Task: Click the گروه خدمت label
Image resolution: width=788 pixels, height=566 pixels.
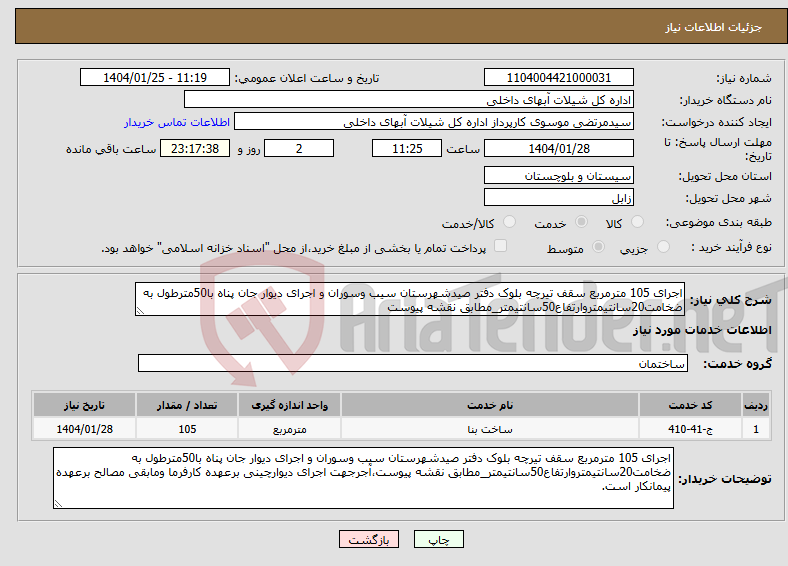Action: [x=737, y=363]
